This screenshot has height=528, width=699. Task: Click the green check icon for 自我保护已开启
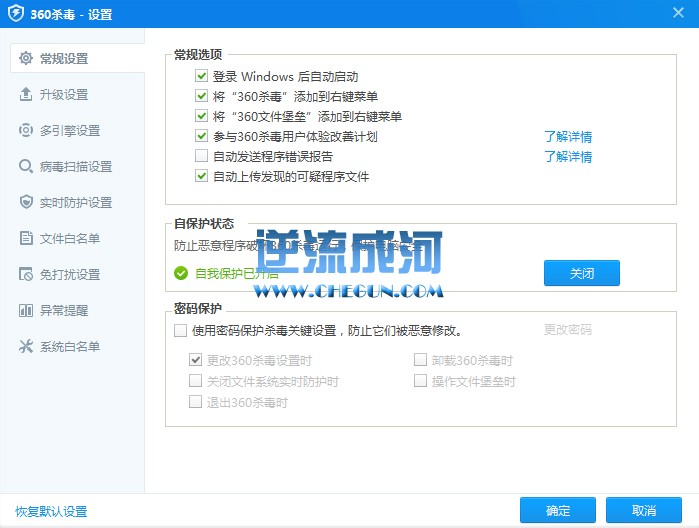click(181, 273)
